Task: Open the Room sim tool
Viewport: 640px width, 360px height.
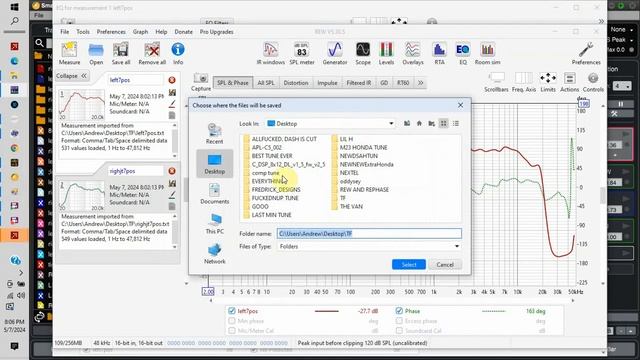Action: pyautogui.click(x=487, y=53)
